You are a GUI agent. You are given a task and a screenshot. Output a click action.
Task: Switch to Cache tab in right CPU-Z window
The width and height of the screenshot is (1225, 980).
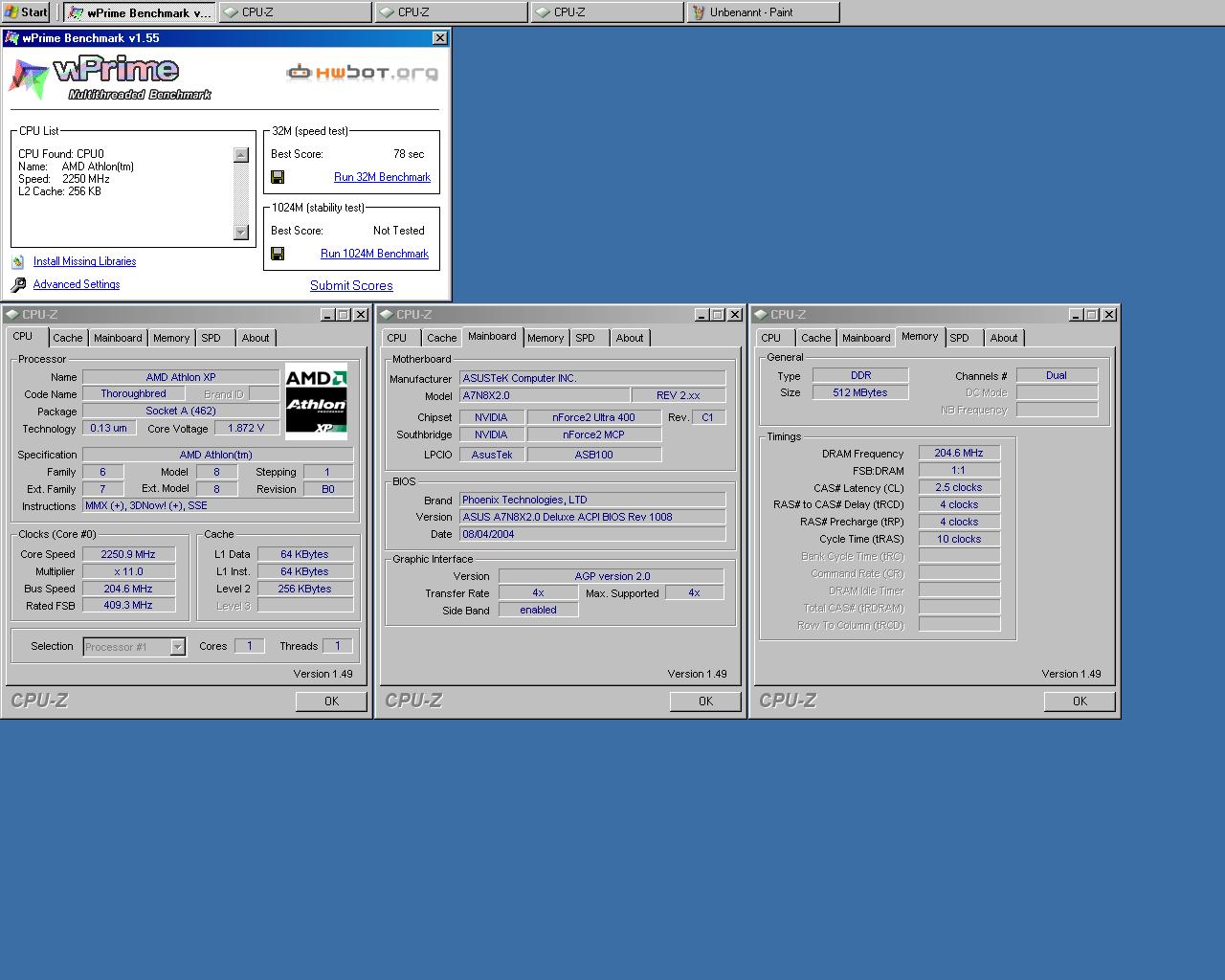point(816,338)
